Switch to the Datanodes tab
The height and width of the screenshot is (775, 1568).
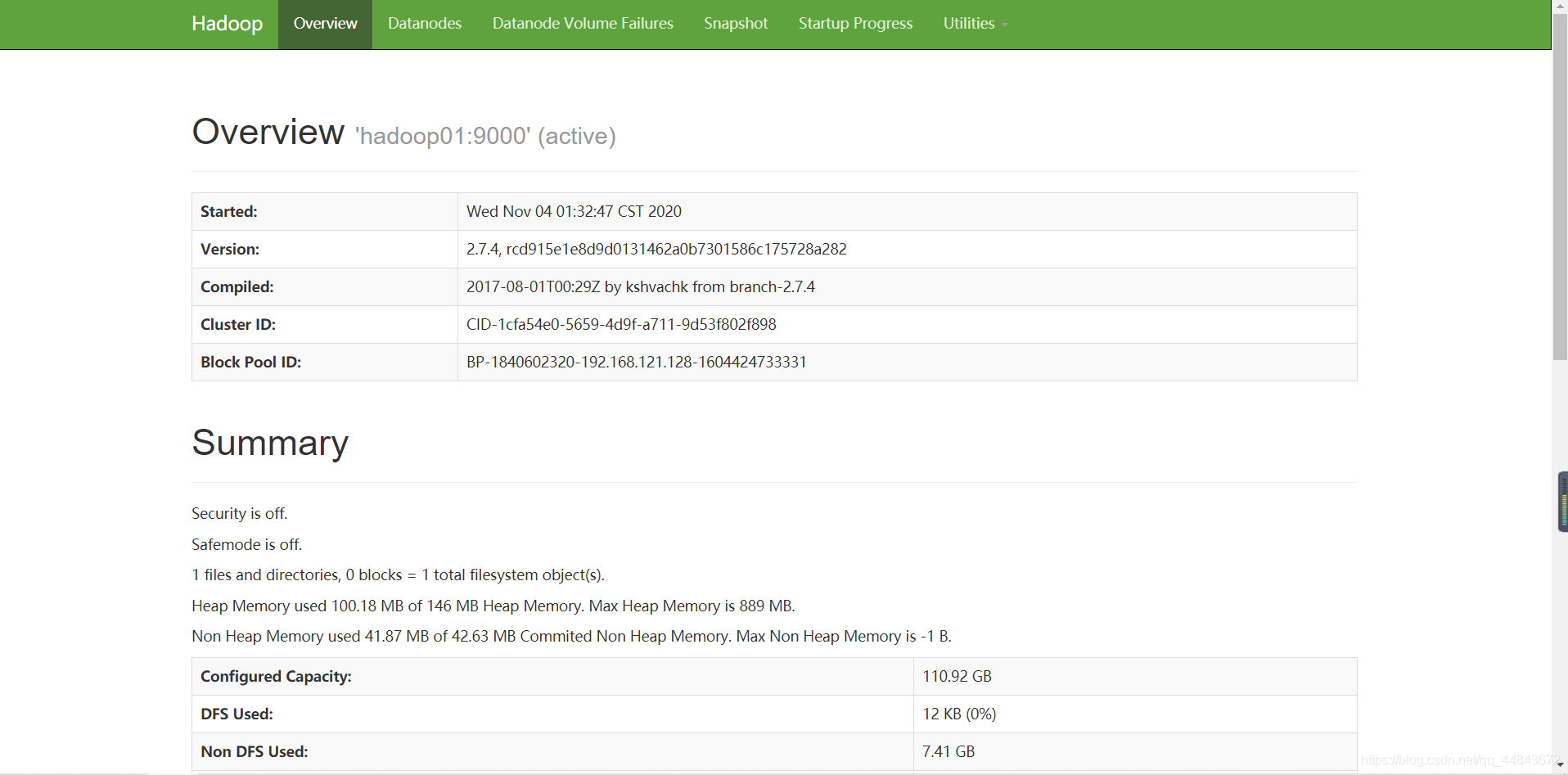click(424, 24)
